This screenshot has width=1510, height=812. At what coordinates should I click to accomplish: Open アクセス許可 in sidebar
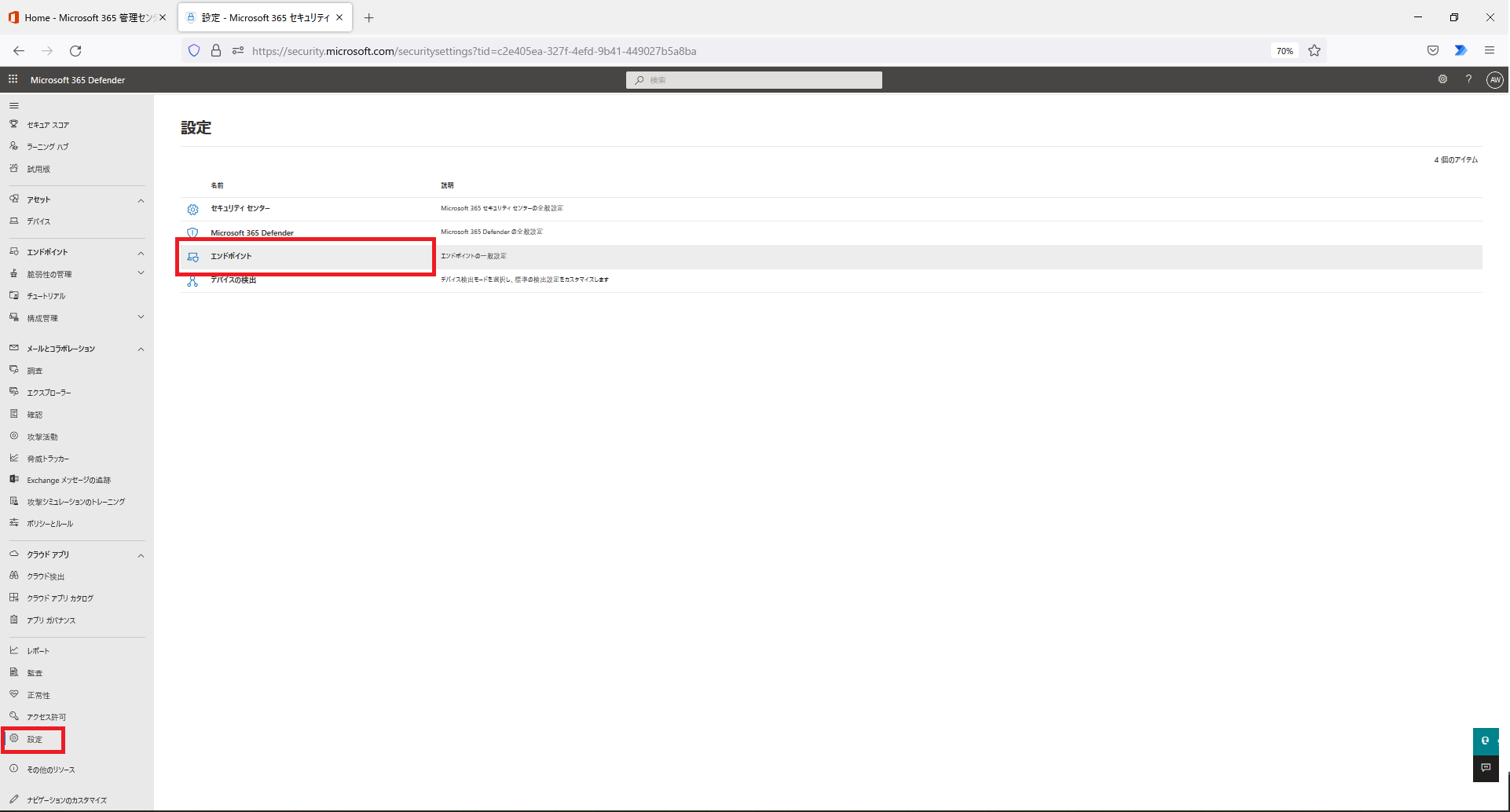point(46,717)
